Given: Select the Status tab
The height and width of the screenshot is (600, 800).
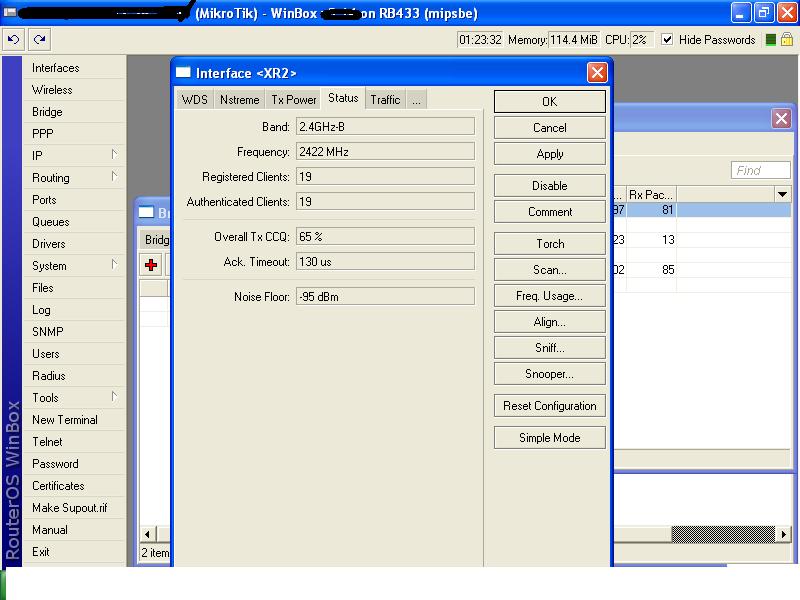Looking at the screenshot, I should [x=343, y=98].
